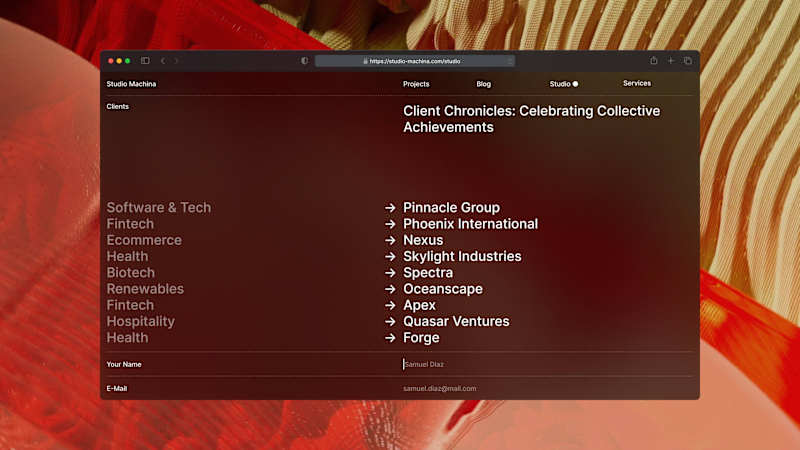This screenshot has height=450, width=800.
Task: Open the Quasar Ventures client link
Action: 456,321
